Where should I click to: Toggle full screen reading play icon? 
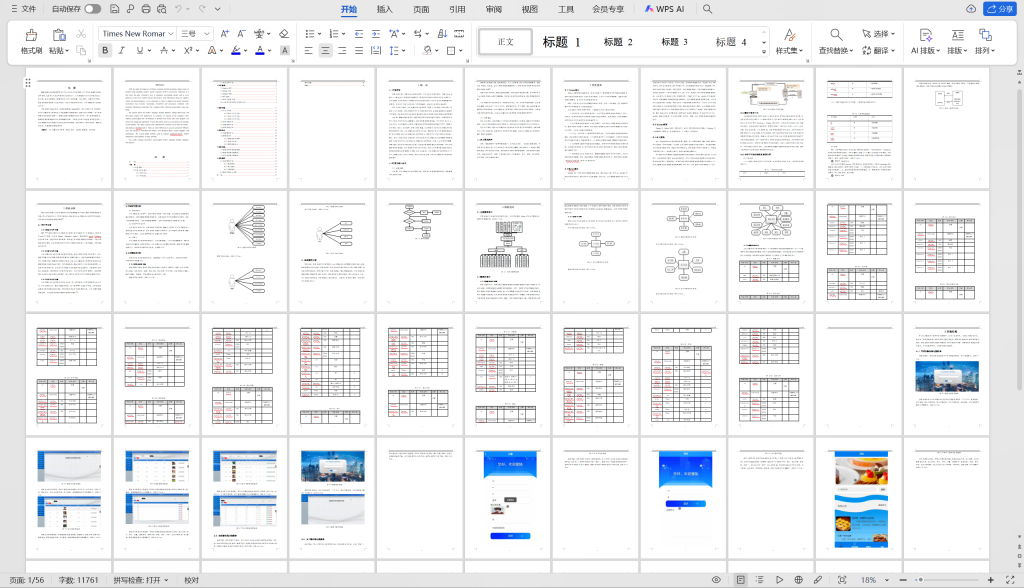click(x=779, y=580)
